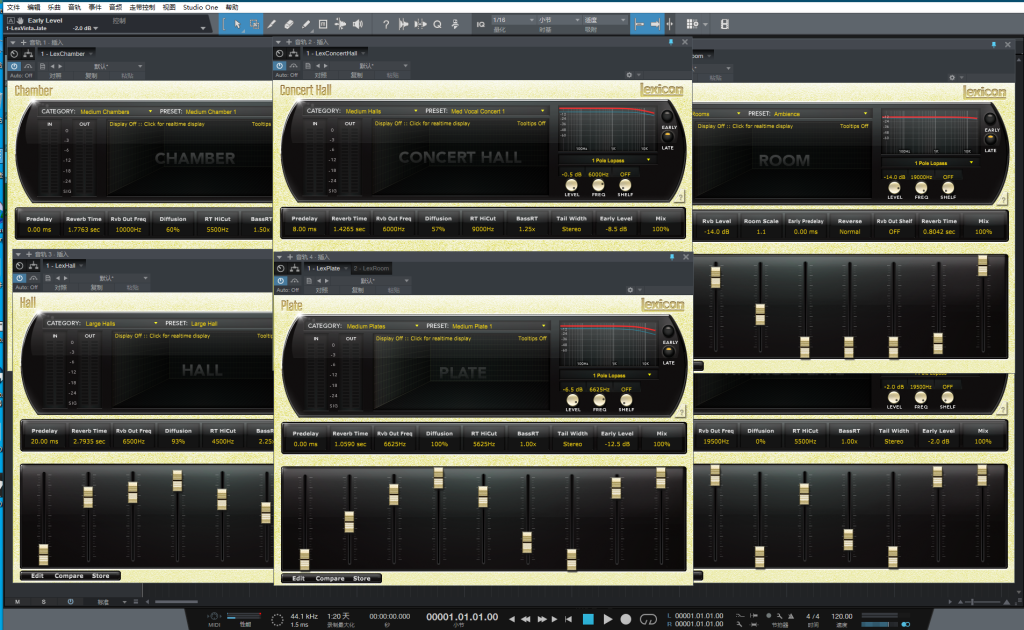
Task: Switch to the 2 - LexRoom tab
Action: click(371, 268)
